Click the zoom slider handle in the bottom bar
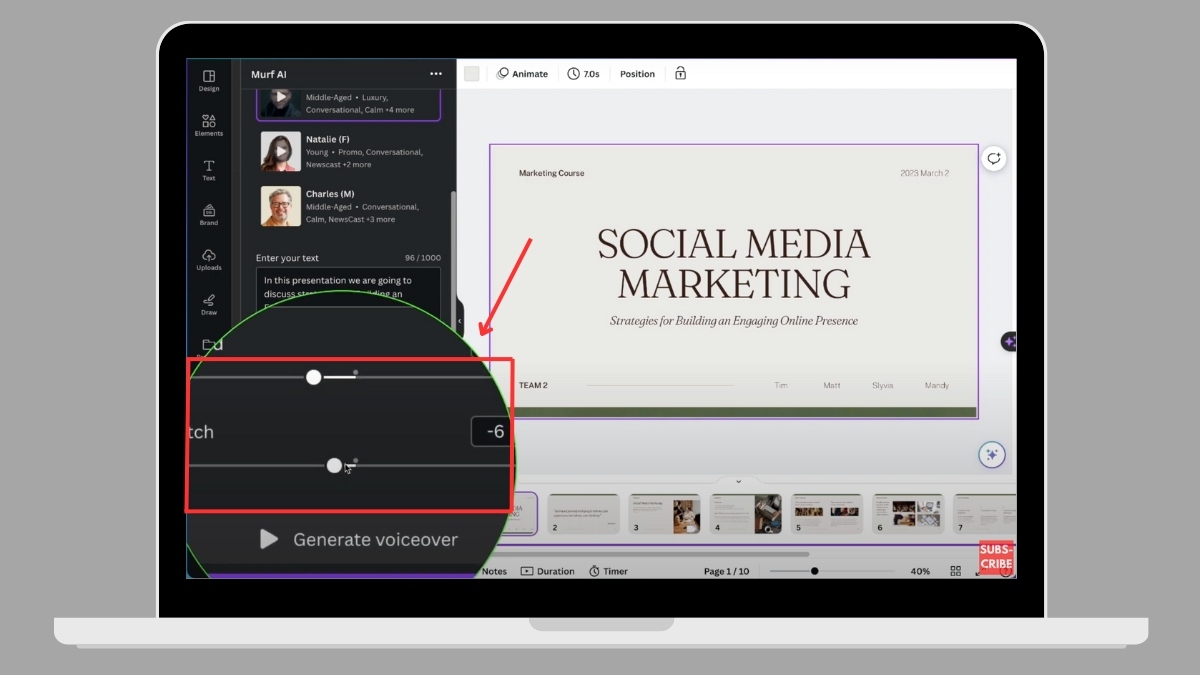1200x675 pixels. click(x=814, y=571)
